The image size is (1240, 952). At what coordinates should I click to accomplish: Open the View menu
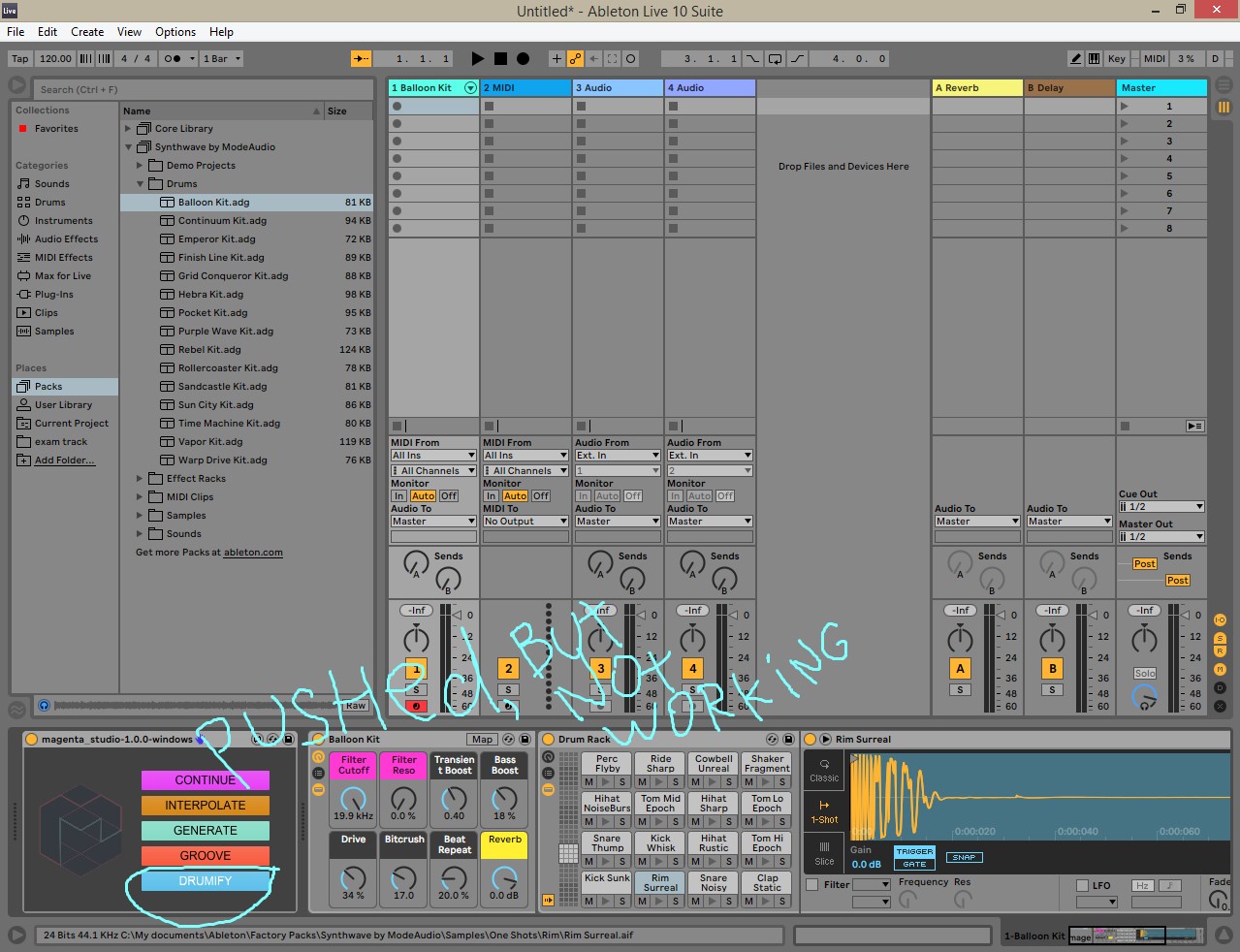point(129,31)
